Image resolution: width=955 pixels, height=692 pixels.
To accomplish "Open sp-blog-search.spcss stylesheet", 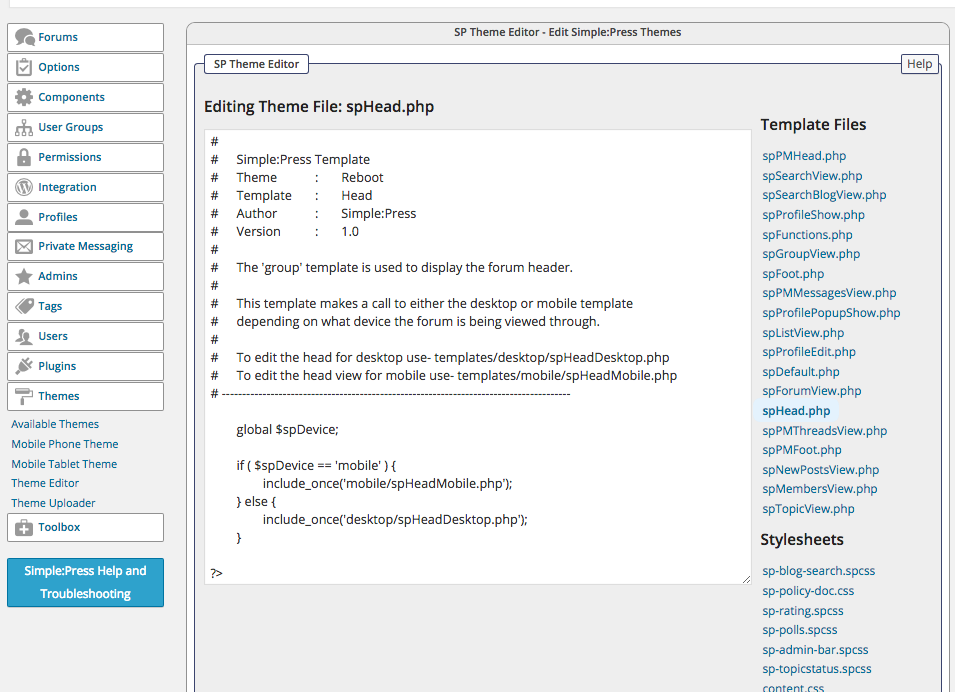I will click(x=819, y=571).
